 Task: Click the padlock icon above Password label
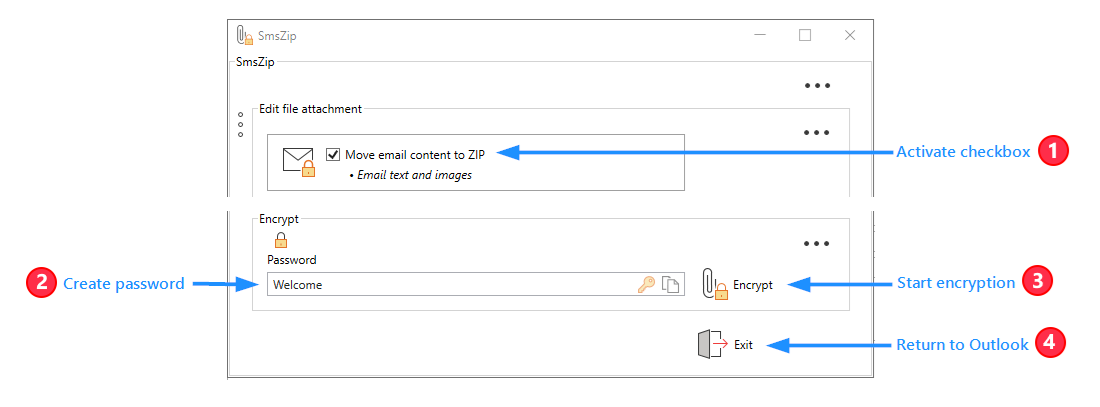(281, 240)
